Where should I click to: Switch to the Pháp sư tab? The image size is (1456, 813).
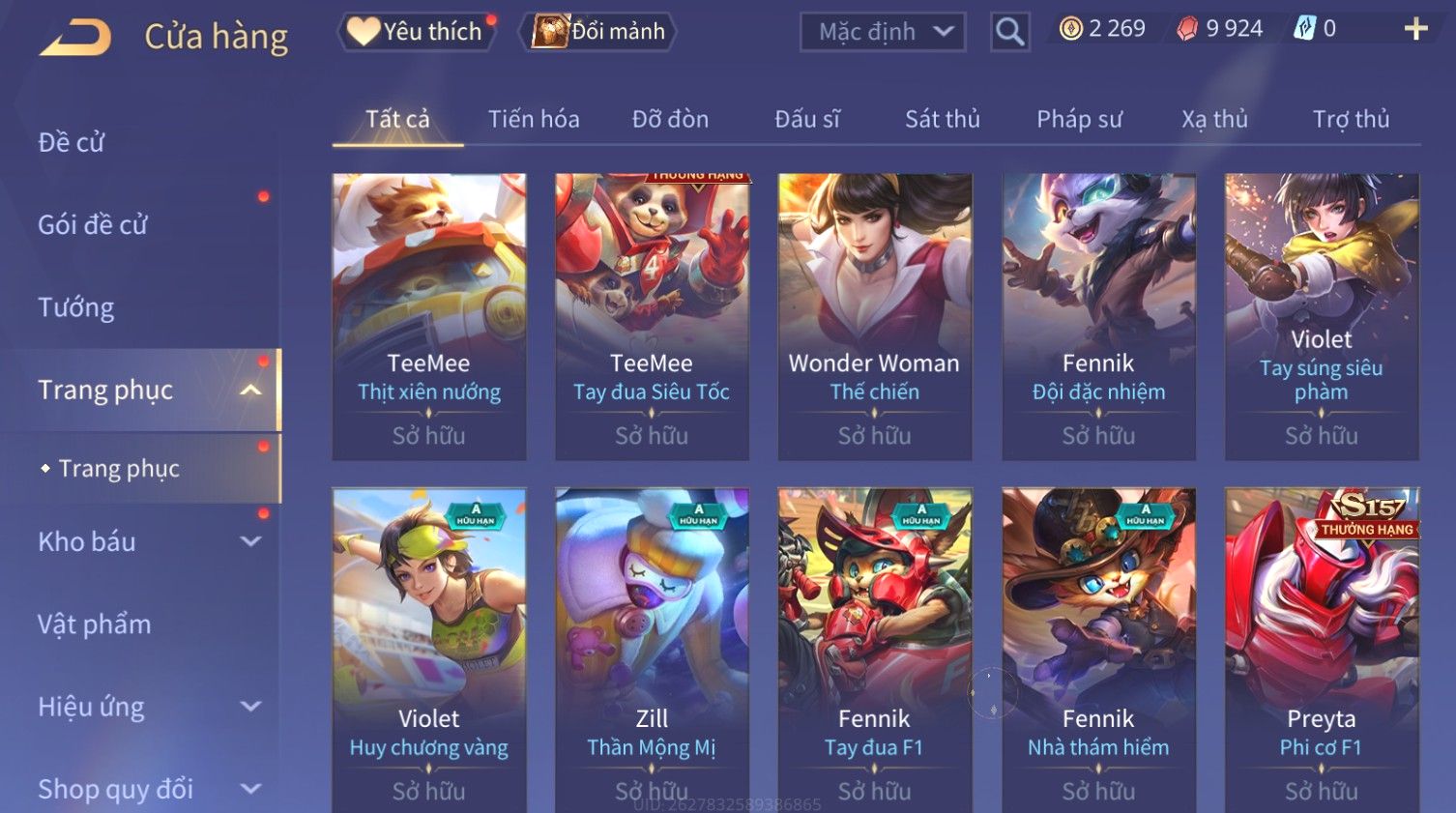tap(1079, 119)
